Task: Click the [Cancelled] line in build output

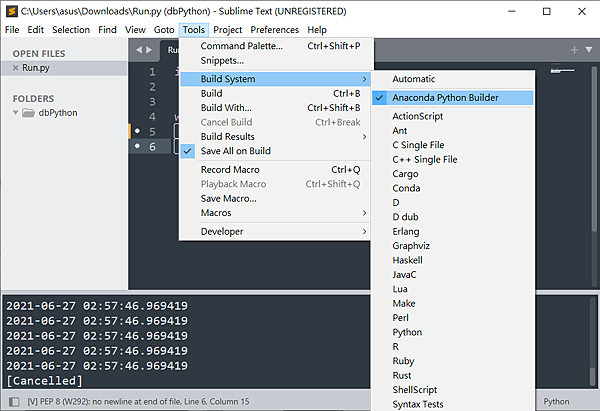Action: coord(44,381)
